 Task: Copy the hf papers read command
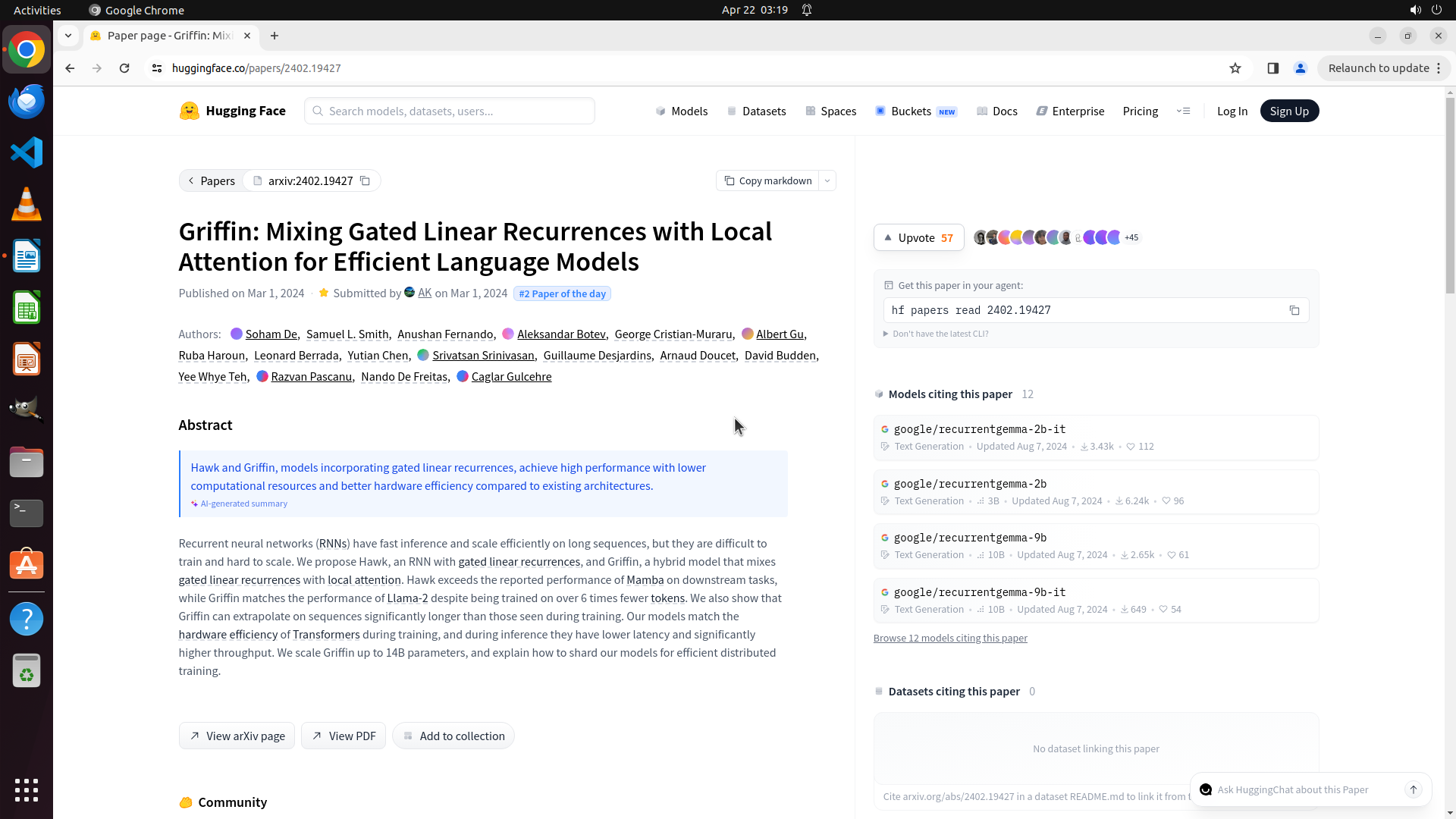(1294, 310)
